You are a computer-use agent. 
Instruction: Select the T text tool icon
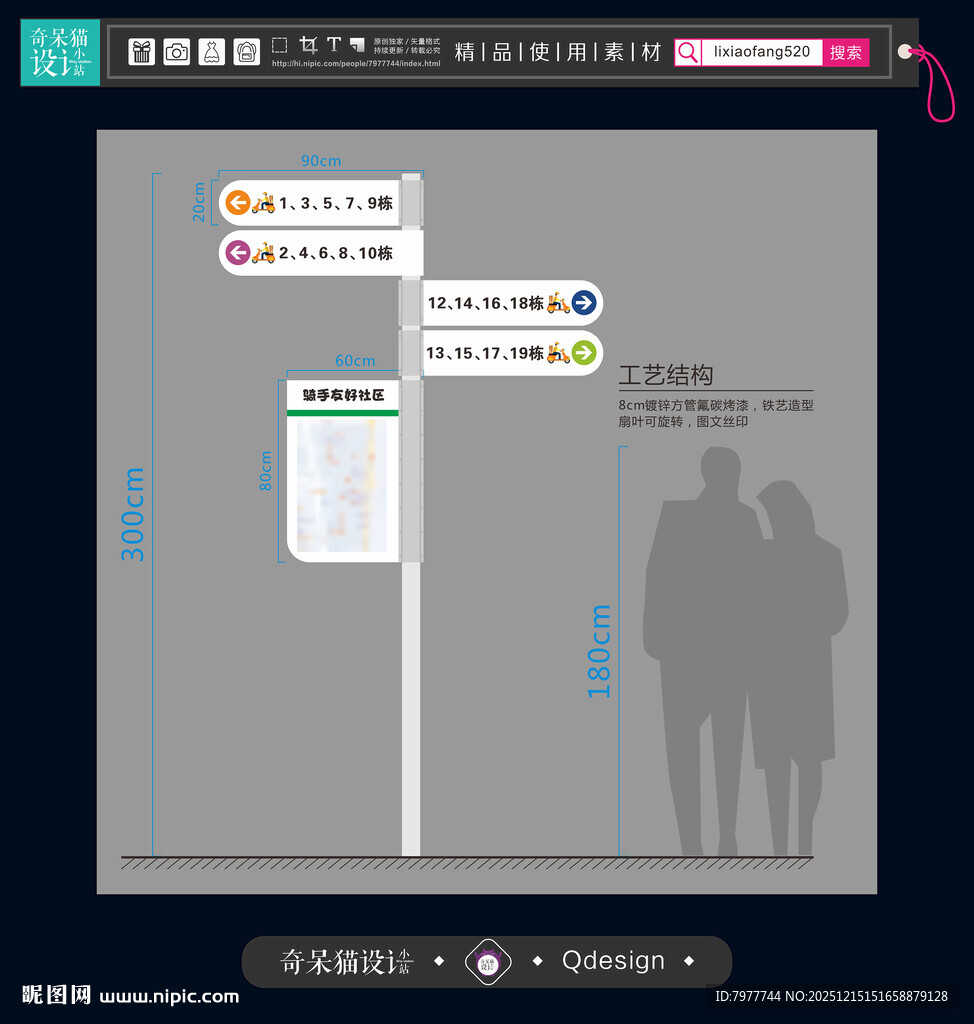point(333,45)
